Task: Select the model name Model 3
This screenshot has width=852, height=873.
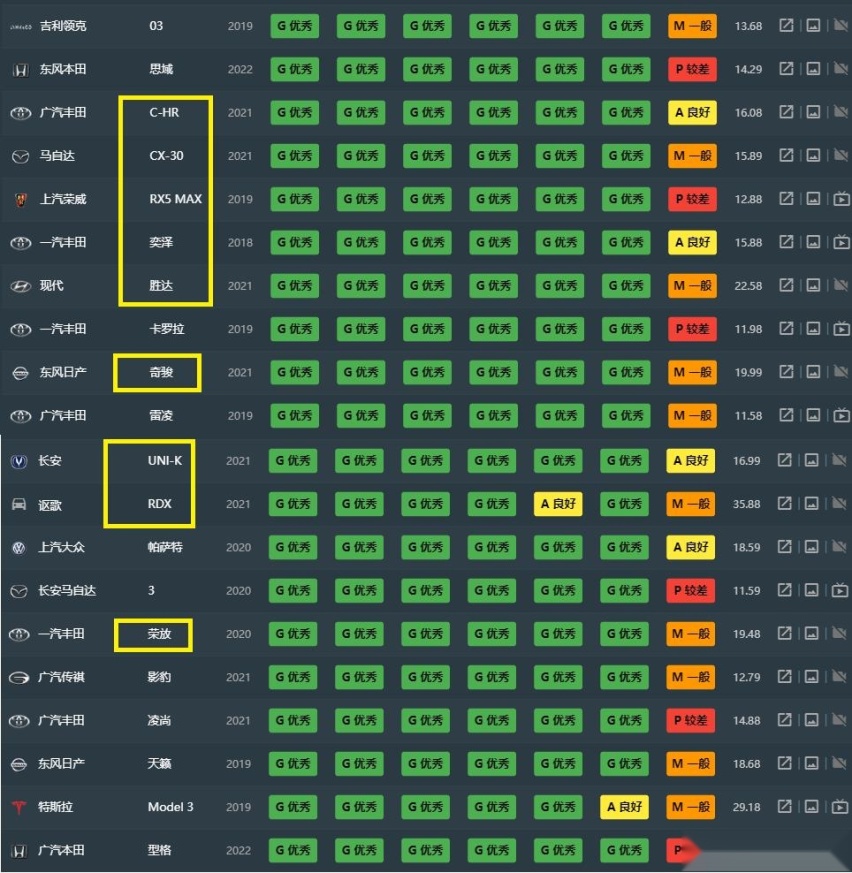Action: pyautogui.click(x=170, y=807)
